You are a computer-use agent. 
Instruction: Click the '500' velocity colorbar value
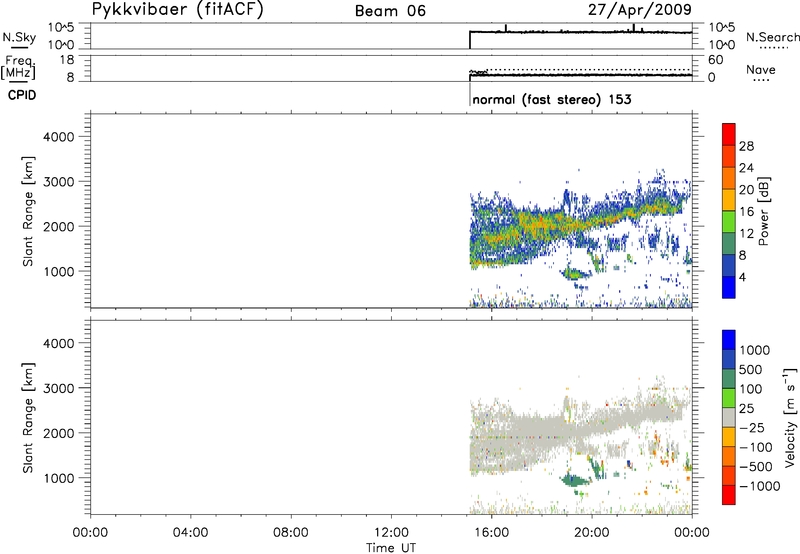(751, 370)
